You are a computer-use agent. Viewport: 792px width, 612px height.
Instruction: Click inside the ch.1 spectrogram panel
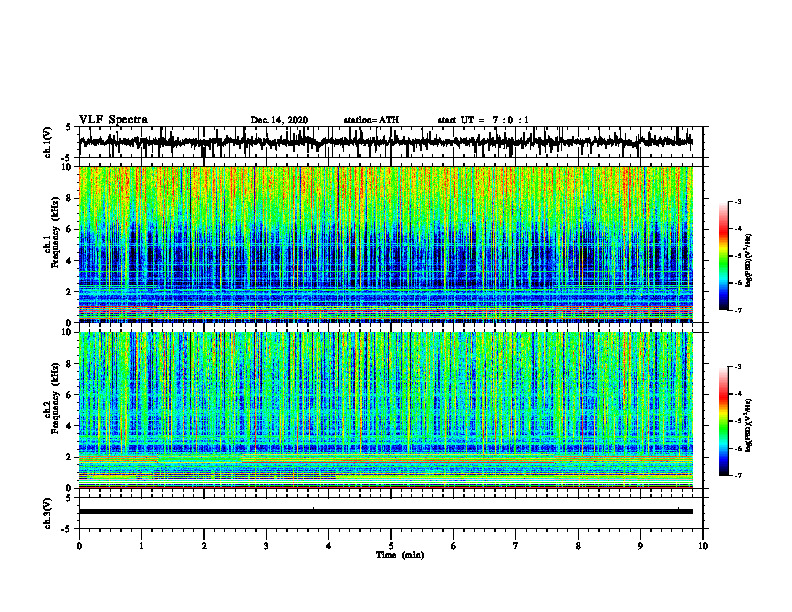click(386, 244)
